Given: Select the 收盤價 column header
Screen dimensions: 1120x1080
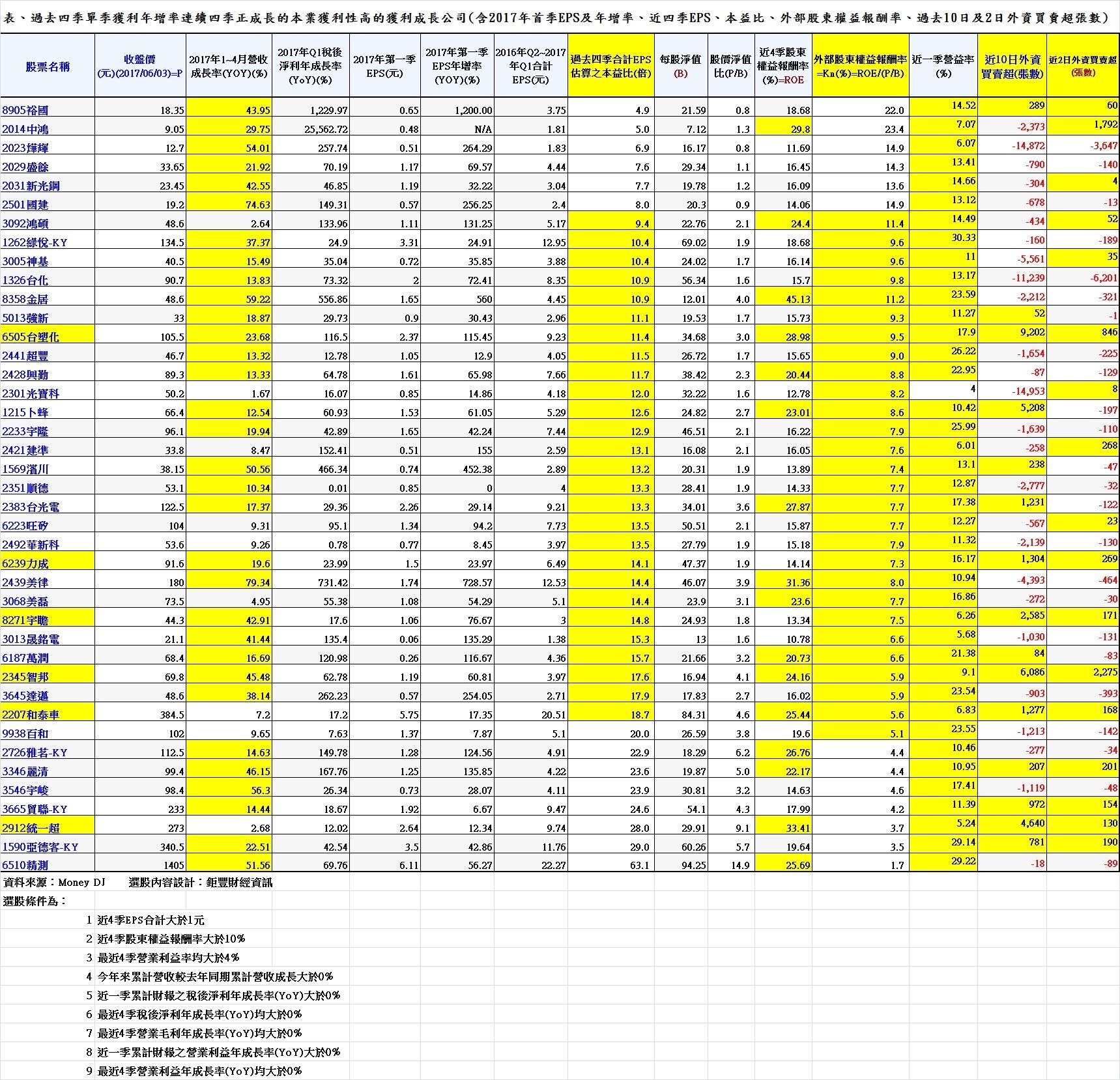Looking at the screenshot, I should [x=140, y=66].
